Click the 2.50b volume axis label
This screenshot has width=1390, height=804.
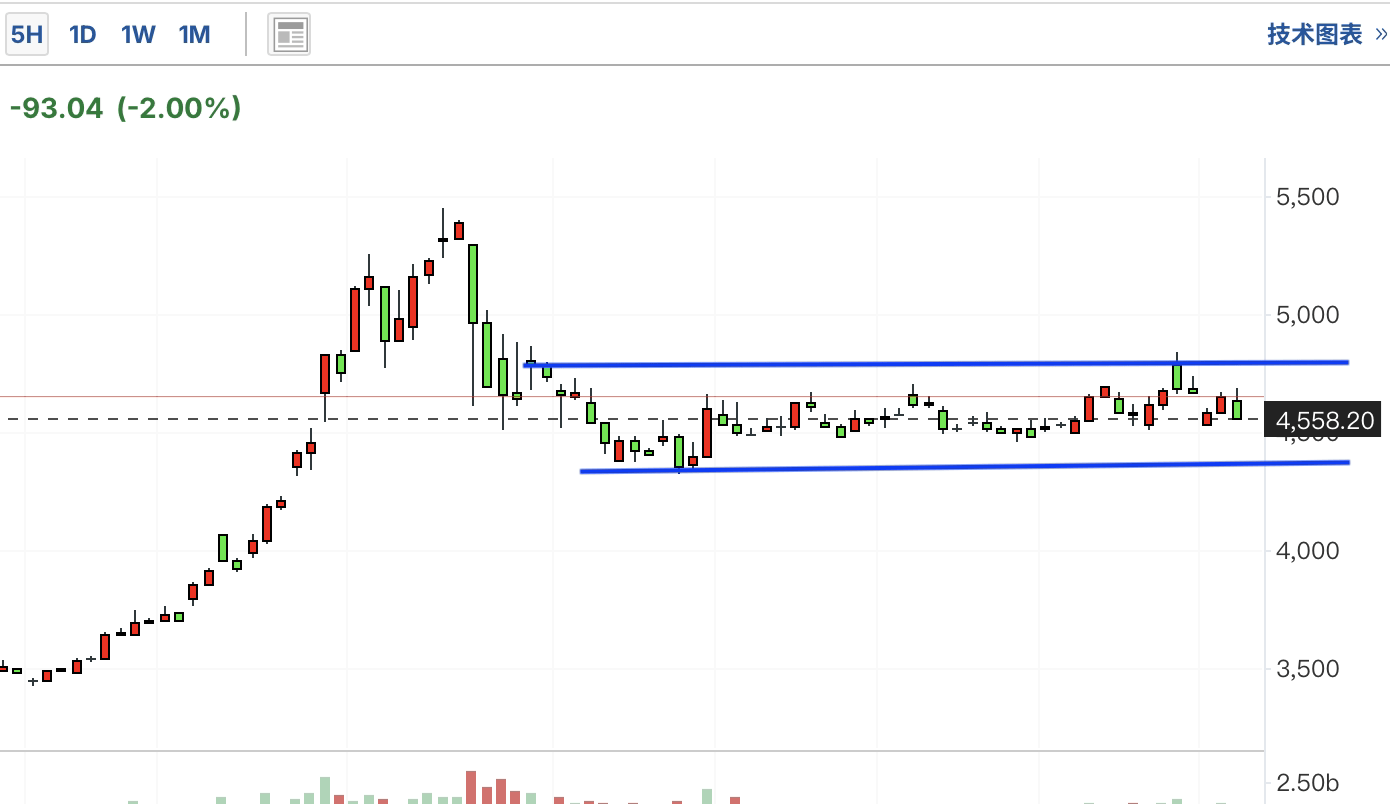[1308, 782]
